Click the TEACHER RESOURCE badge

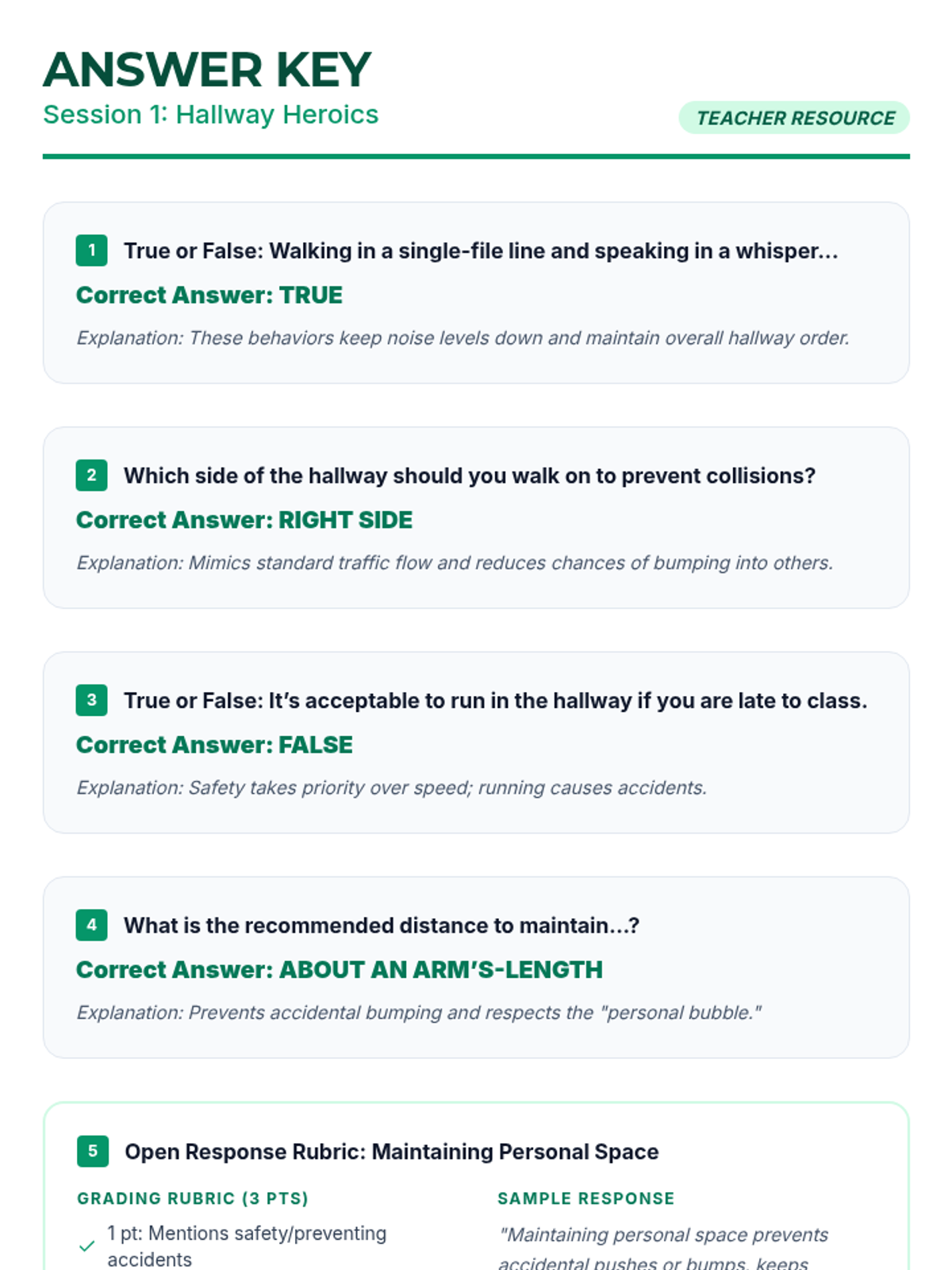[x=794, y=118]
